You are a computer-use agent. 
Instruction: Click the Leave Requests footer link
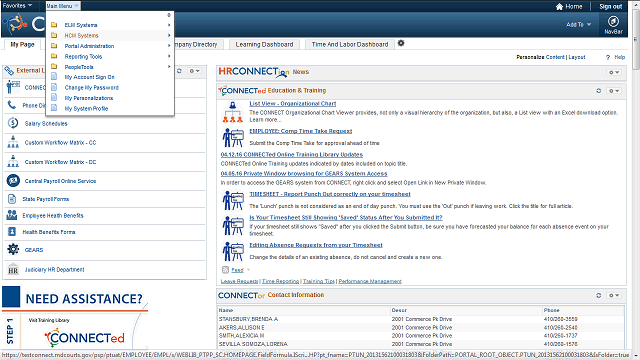tap(239, 281)
